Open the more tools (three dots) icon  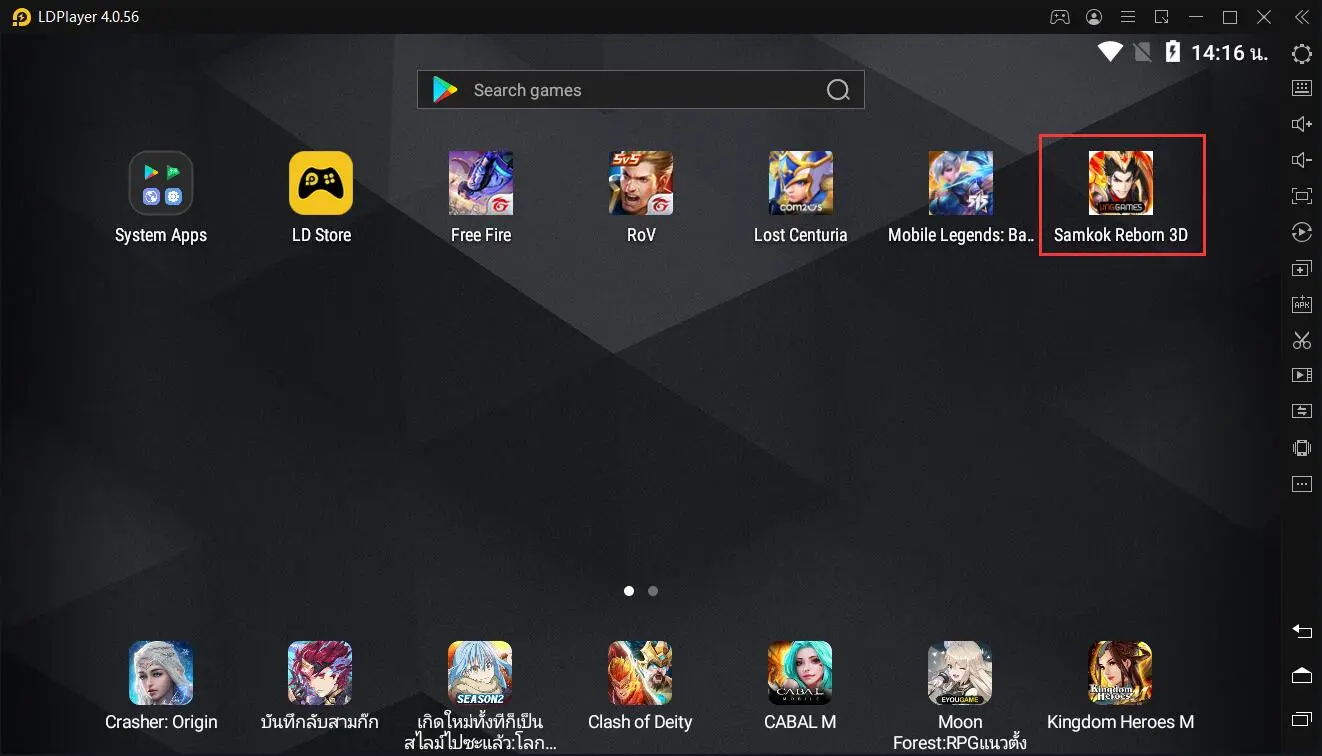click(x=1301, y=484)
